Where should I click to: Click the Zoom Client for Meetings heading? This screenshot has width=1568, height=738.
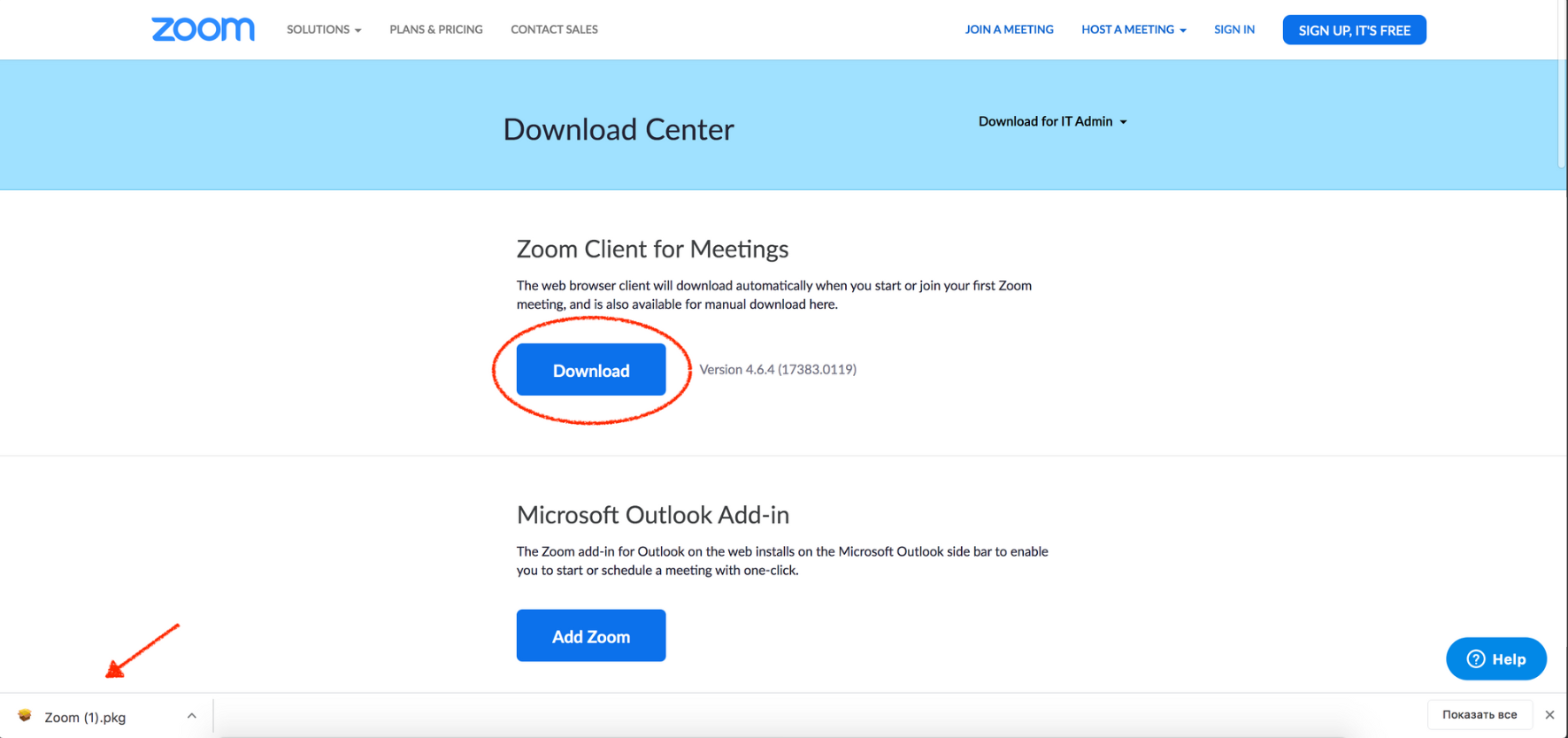[652, 249]
